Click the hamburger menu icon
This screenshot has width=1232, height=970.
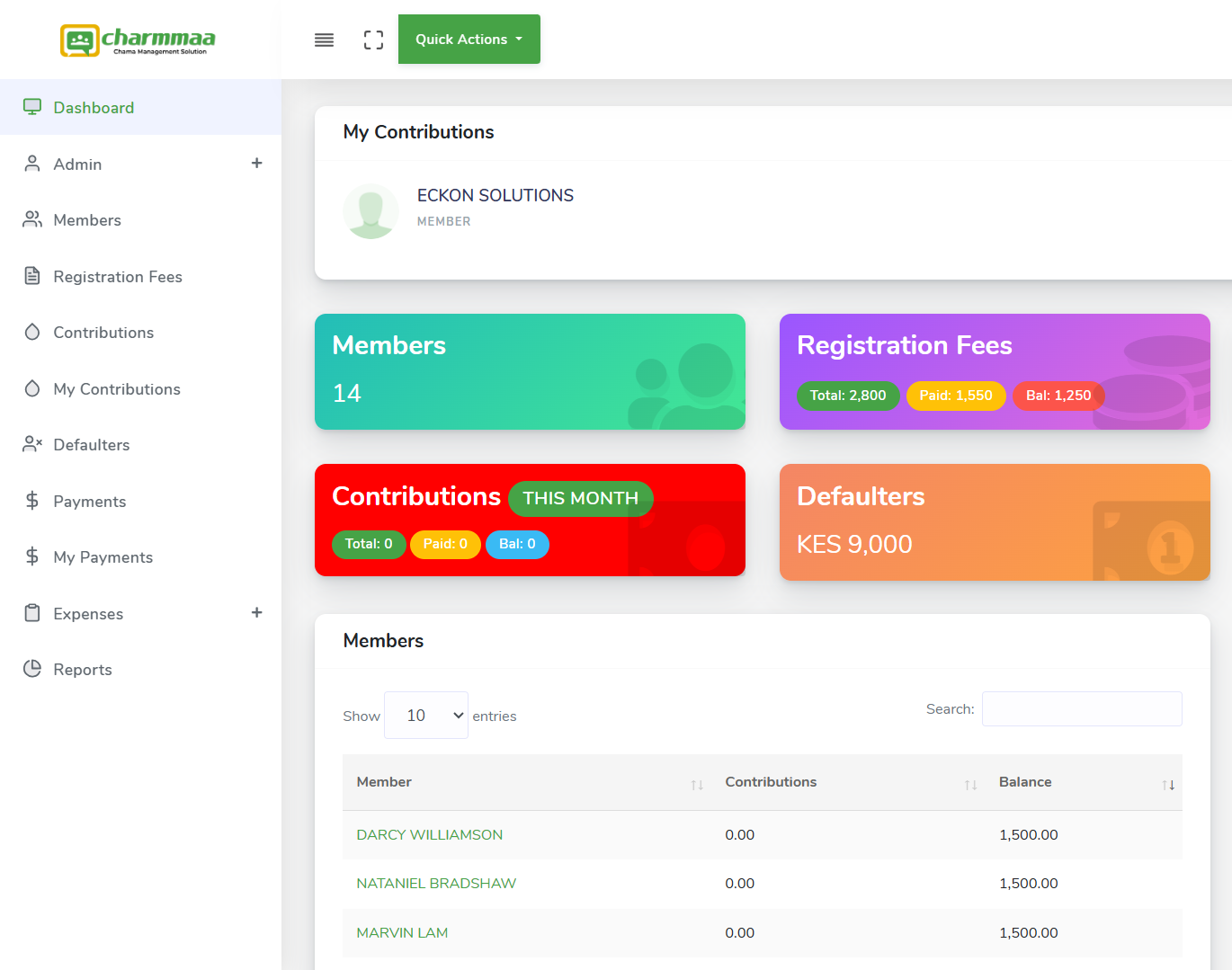(x=324, y=40)
